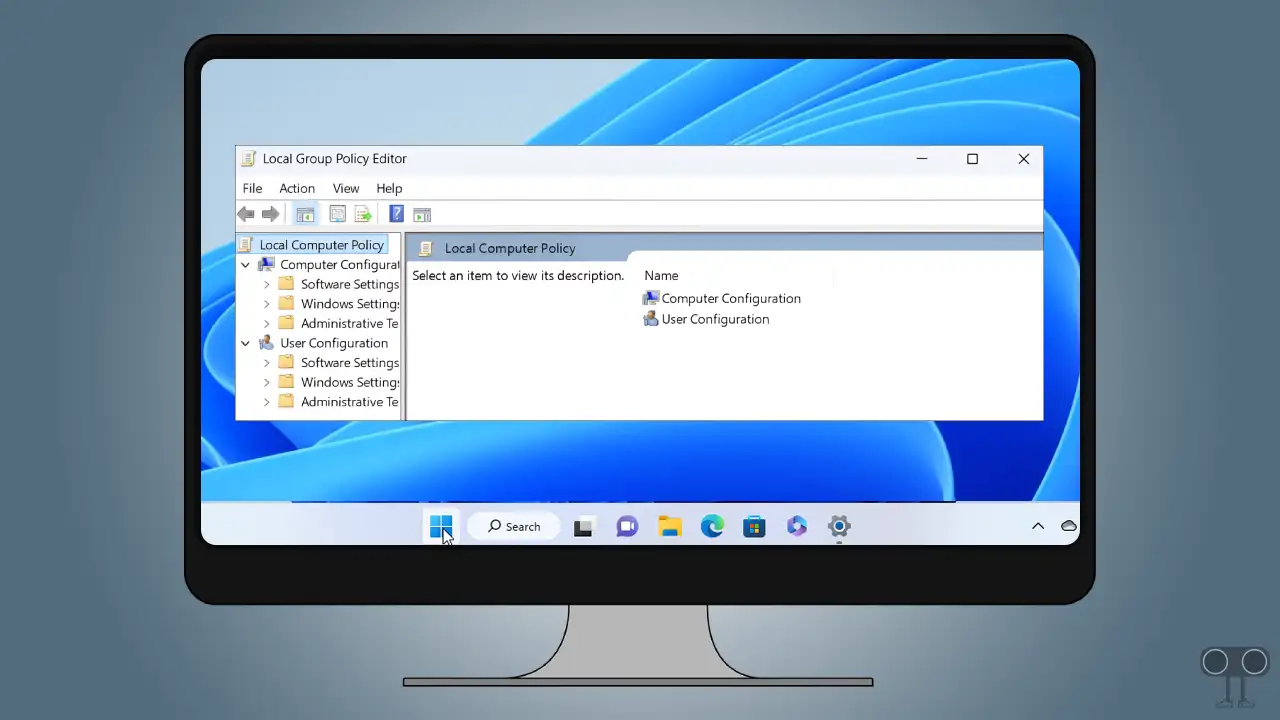This screenshot has height=720, width=1280.
Task: Expand Software Settings under User Configuration
Action: click(266, 363)
